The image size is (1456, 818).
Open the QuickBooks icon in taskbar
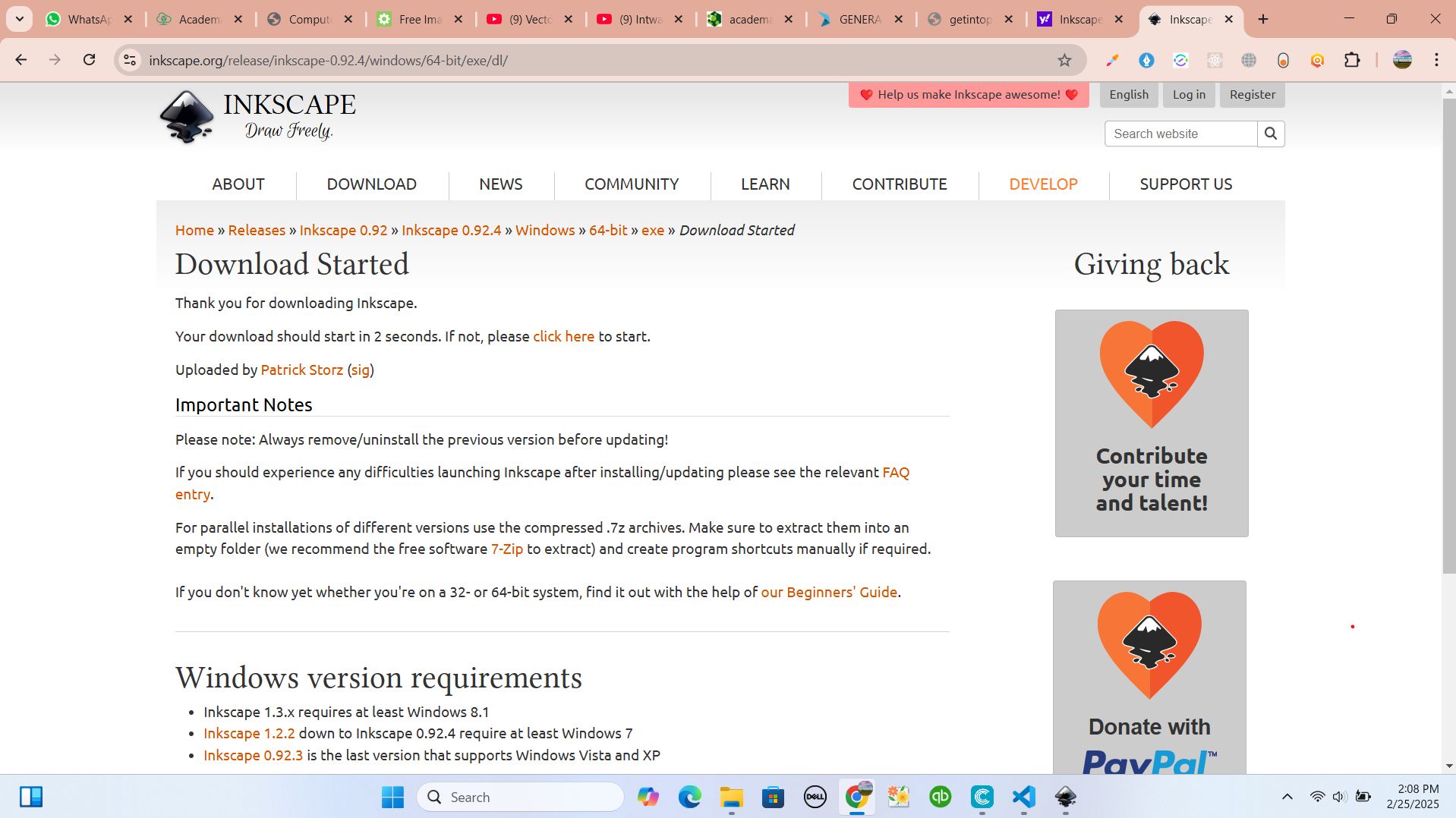point(941,797)
